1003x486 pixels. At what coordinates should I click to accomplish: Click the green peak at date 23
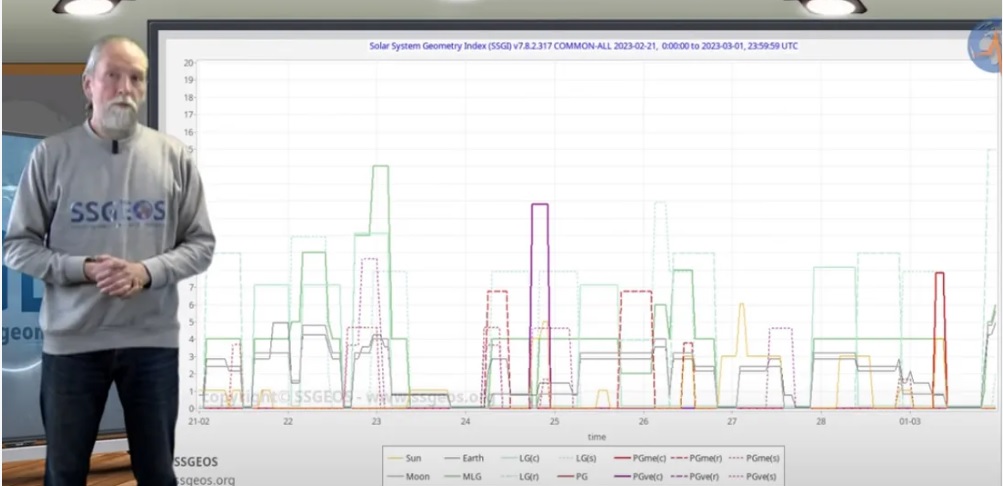tap(379, 167)
